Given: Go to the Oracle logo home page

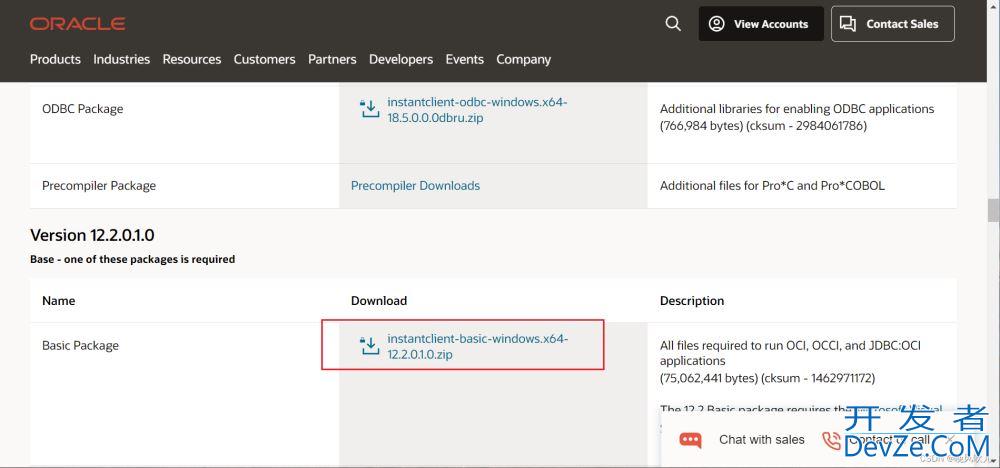Looking at the screenshot, I should coord(77,24).
